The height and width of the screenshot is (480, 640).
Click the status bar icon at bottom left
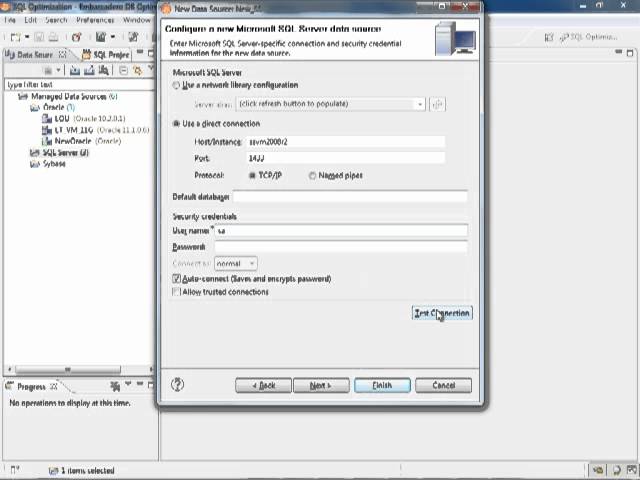(x=15, y=470)
